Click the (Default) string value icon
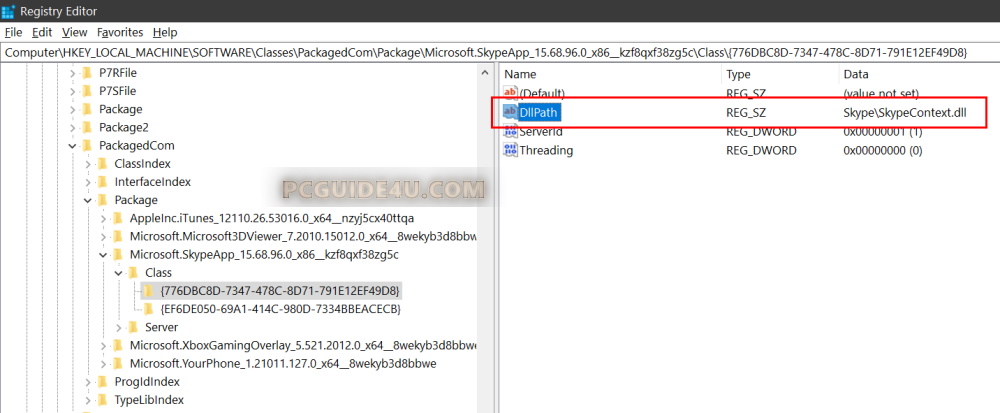The width and height of the screenshot is (1000, 413). point(510,93)
